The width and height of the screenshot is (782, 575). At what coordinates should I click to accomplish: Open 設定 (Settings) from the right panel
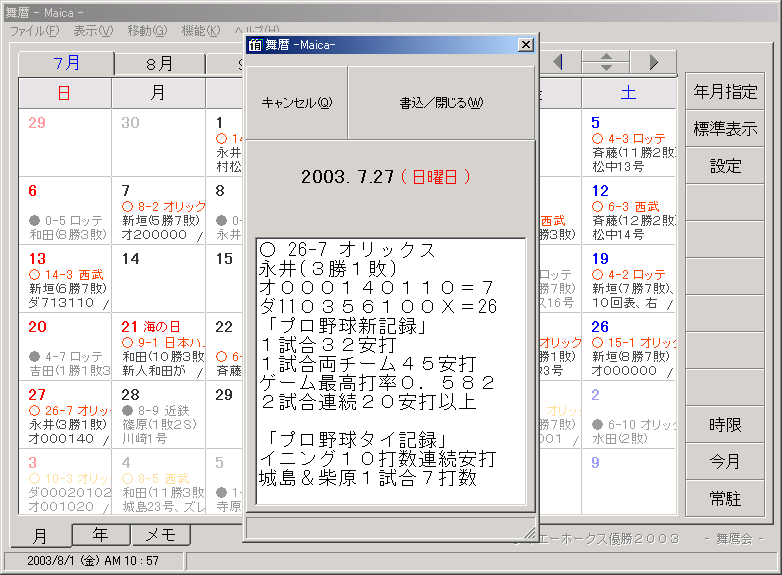(x=725, y=166)
